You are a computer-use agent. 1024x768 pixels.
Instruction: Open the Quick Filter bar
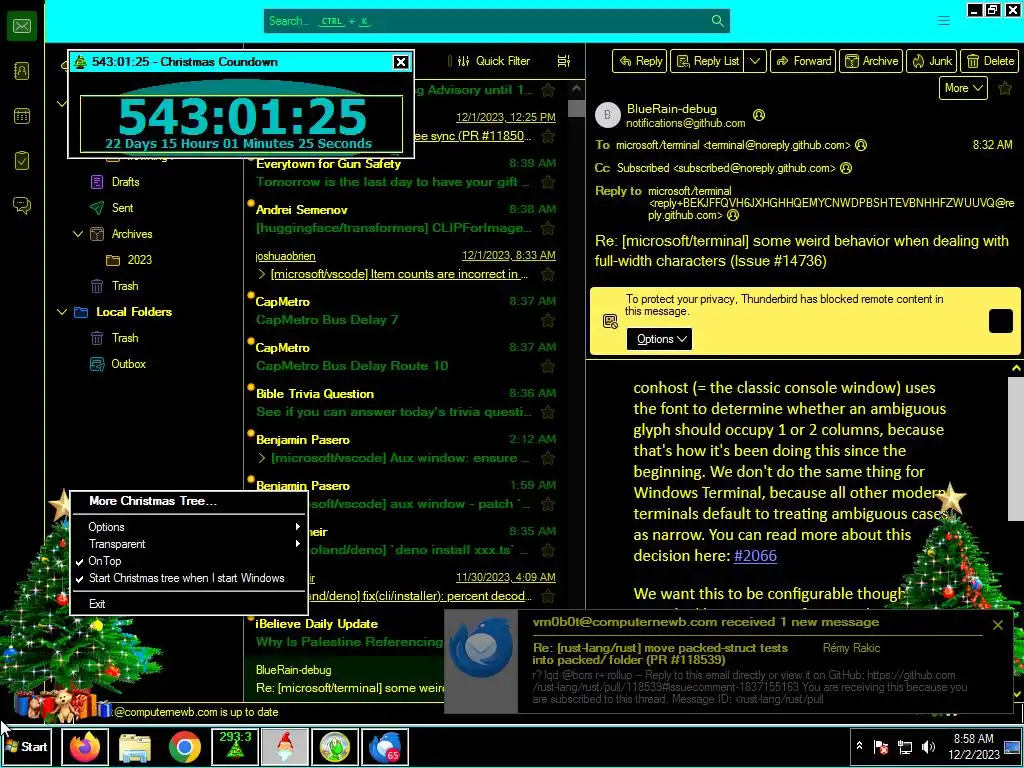493,61
